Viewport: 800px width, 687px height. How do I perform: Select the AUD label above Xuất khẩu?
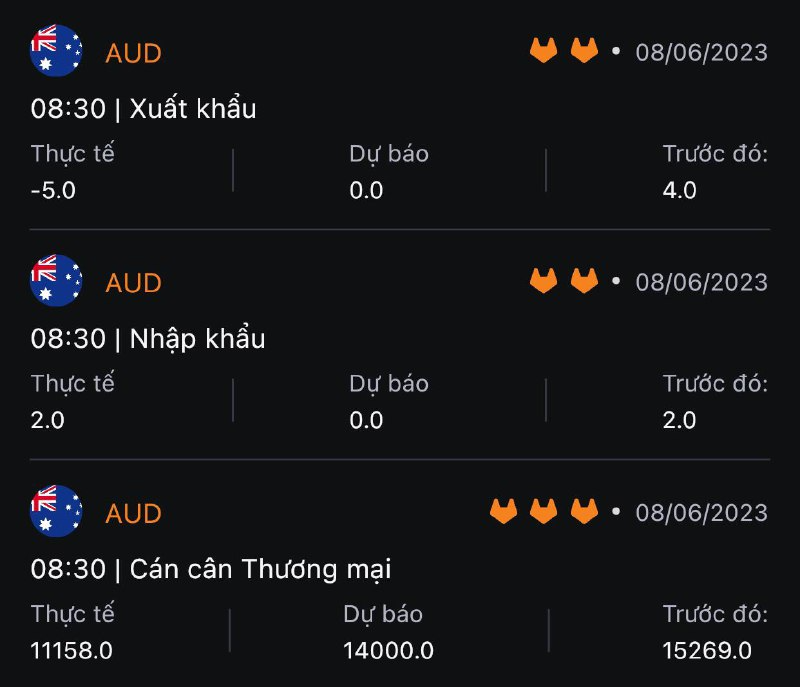click(133, 53)
